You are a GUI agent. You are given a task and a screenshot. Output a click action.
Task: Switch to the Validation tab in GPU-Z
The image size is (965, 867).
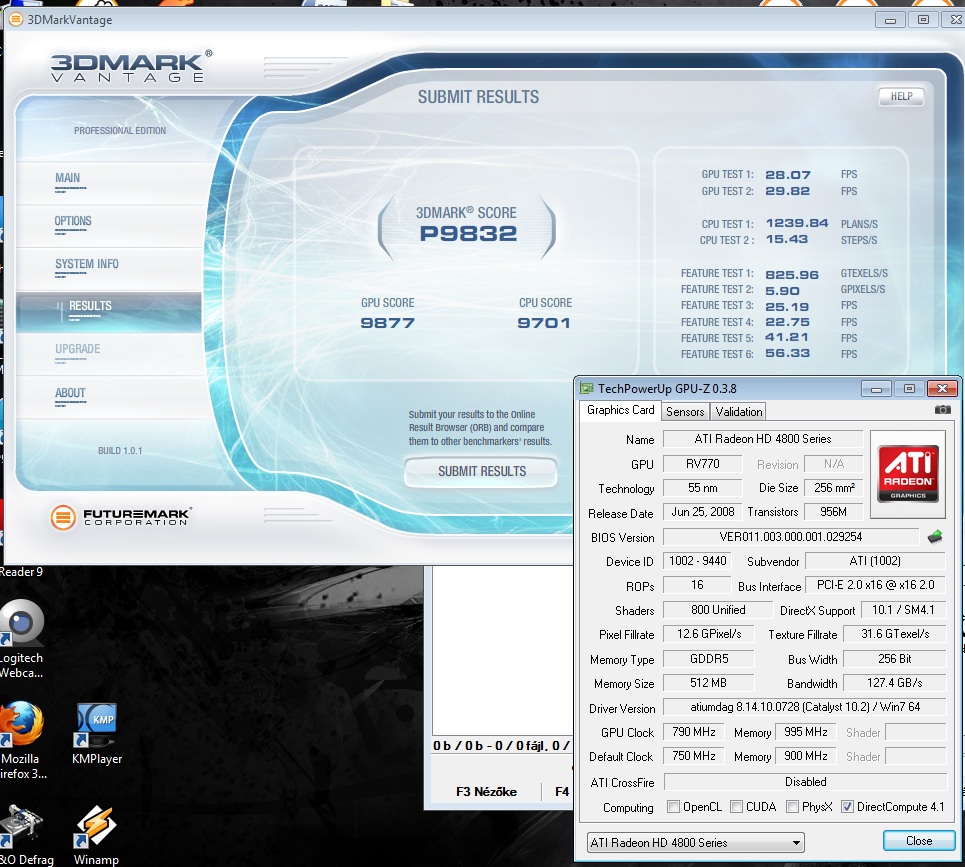[x=739, y=412]
